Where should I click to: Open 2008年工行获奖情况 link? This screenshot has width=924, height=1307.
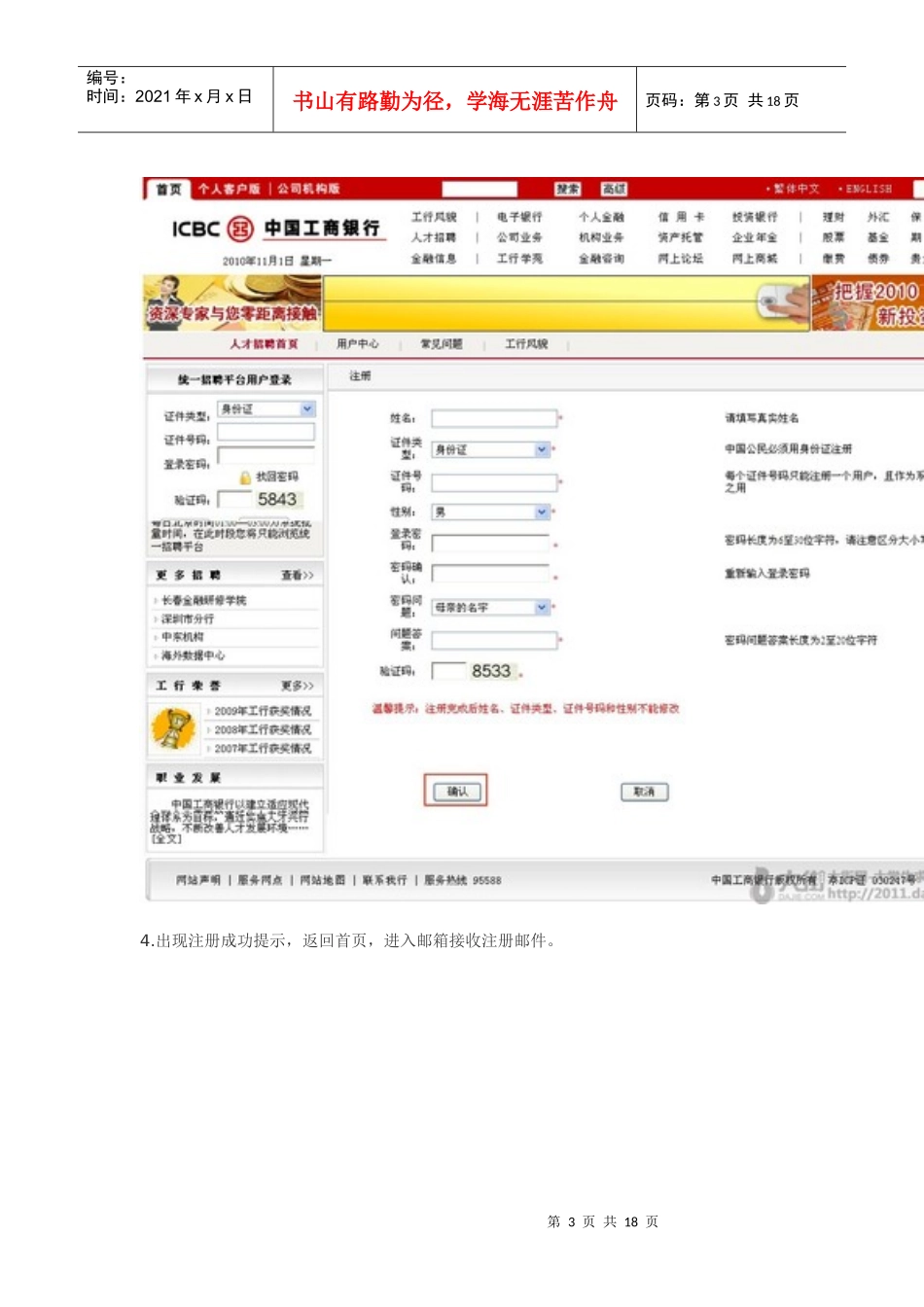click(263, 729)
